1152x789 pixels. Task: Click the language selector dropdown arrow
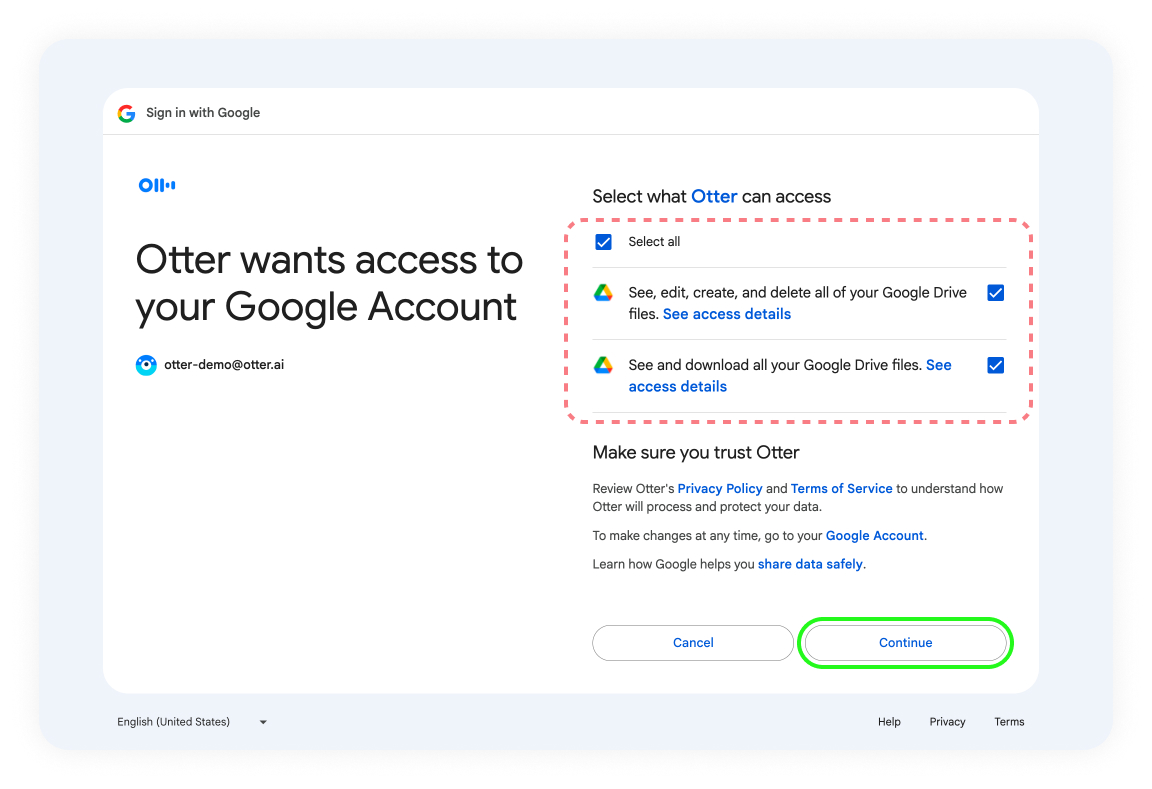[263, 723]
